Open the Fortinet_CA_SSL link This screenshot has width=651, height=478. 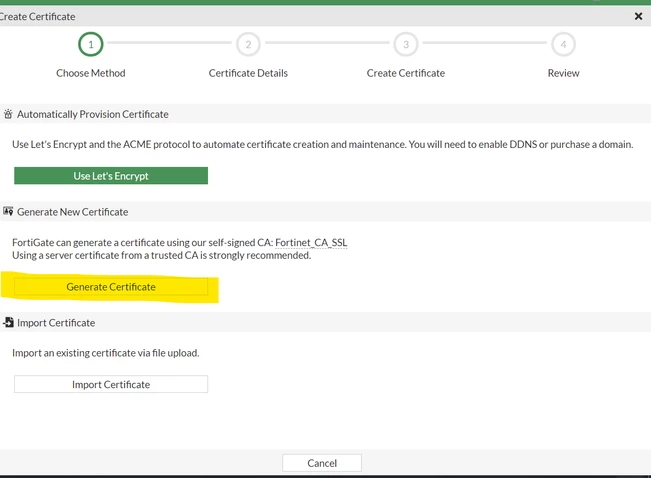point(311,242)
